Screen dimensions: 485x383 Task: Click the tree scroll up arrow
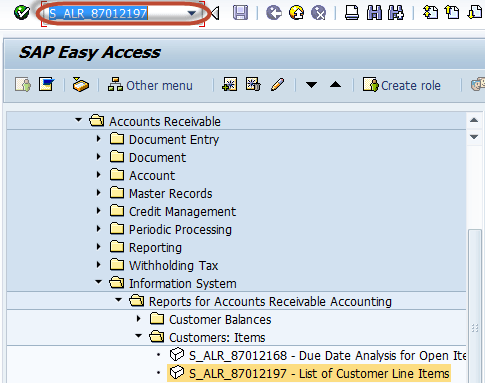click(474, 120)
